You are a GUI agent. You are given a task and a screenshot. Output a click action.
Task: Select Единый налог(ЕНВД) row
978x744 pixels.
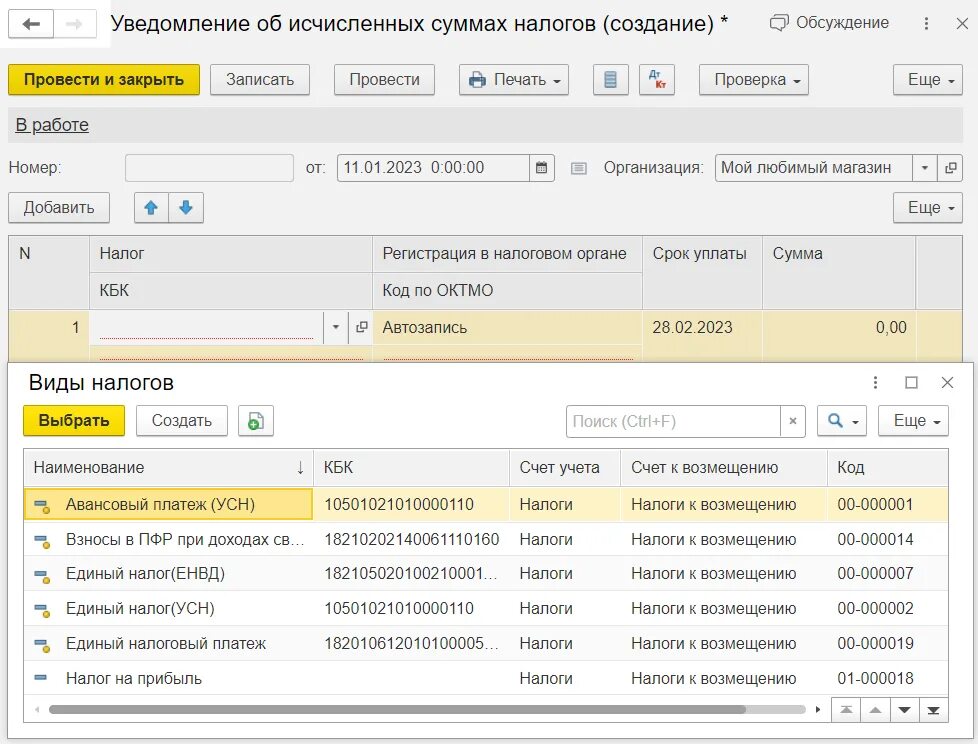[486, 574]
